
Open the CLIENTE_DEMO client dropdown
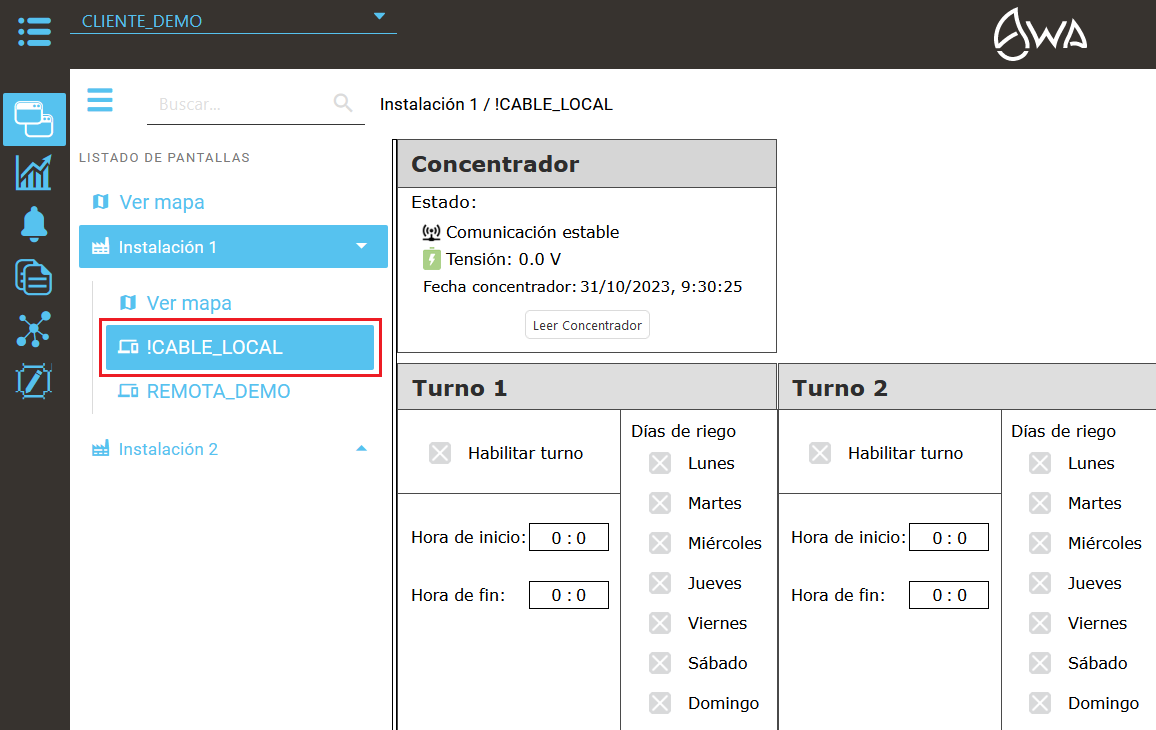point(378,17)
